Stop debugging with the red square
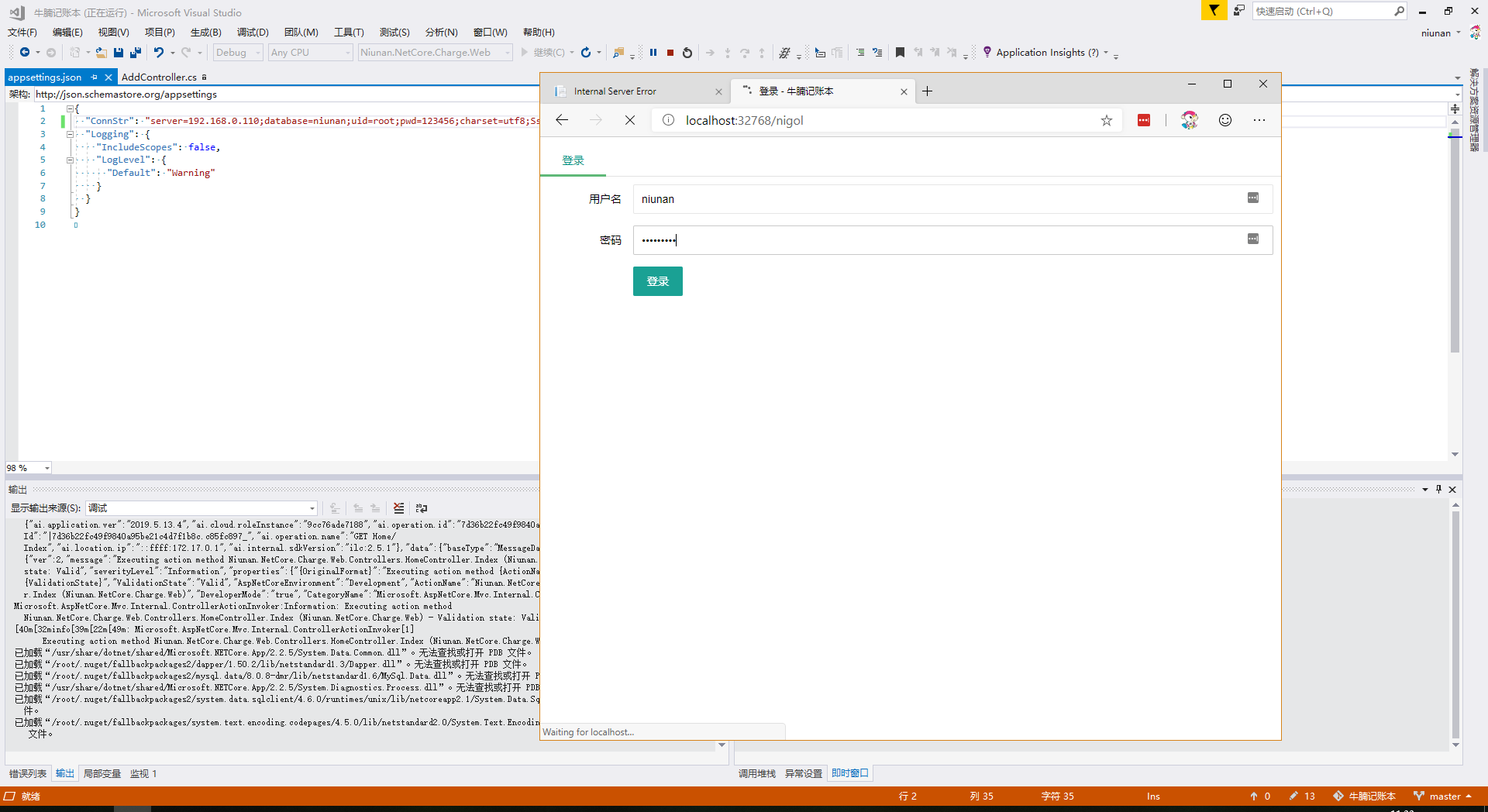The height and width of the screenshot is (812, 1488). [x=670, y=53]
